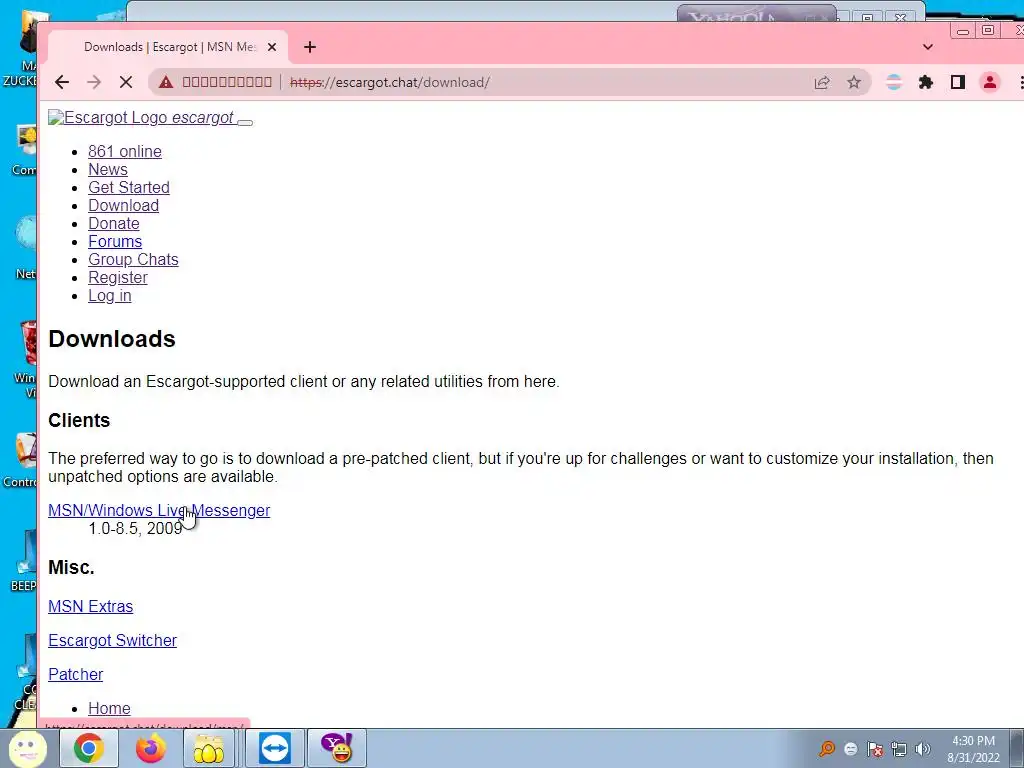Open the MSN/Windows Live Messenger link
Viewport: 1024px width, 768px height.
point(159,511)
